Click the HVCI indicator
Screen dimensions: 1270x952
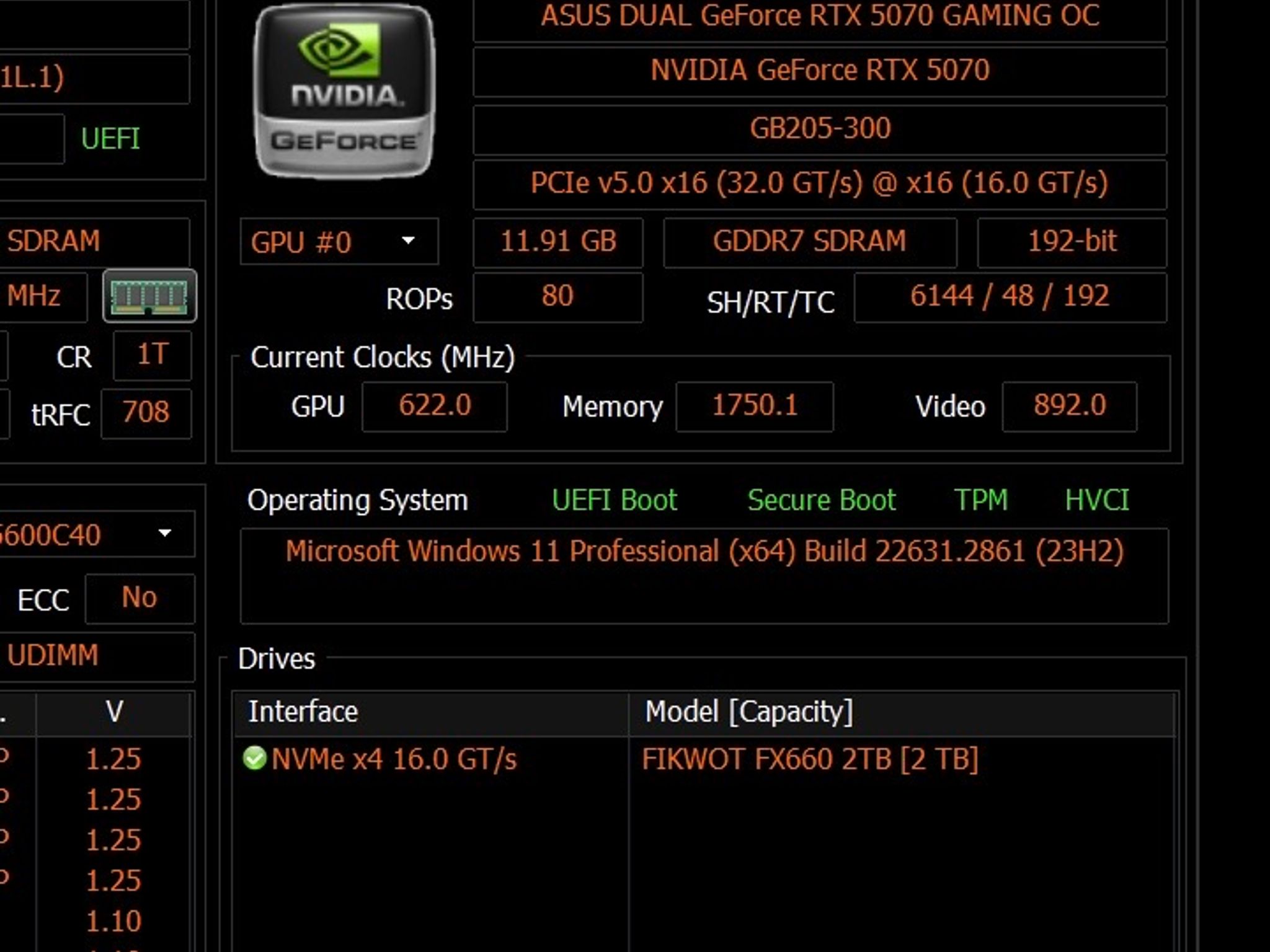point(1097,500)
